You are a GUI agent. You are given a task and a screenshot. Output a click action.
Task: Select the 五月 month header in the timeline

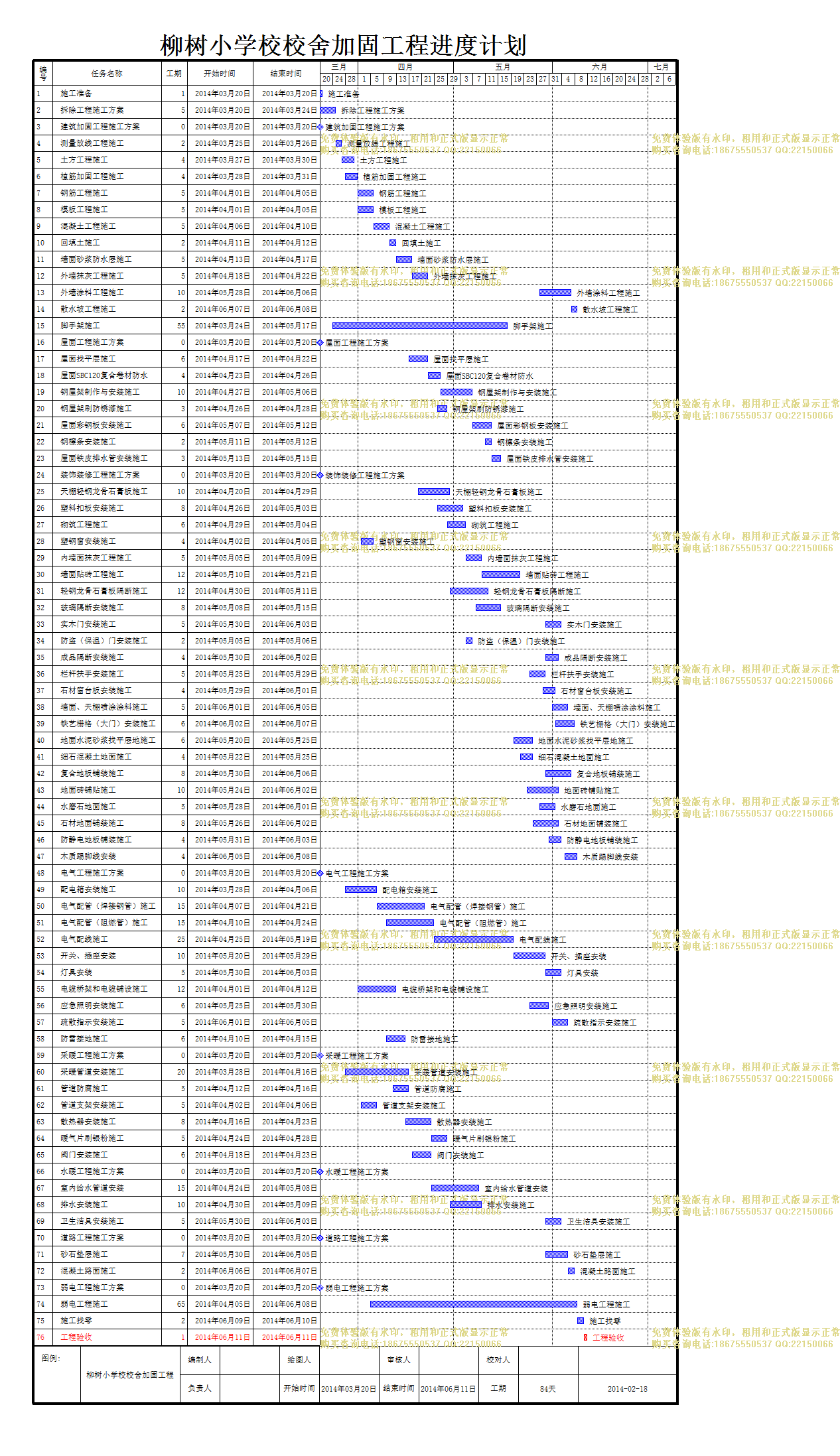503,67
